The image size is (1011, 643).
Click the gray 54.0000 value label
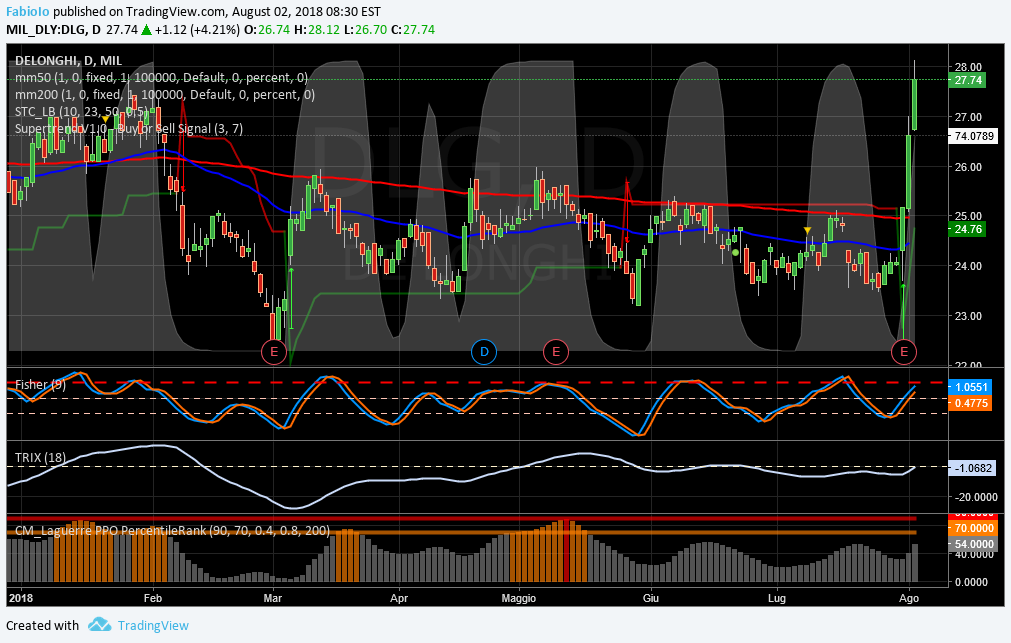click(x=974, y=544)
